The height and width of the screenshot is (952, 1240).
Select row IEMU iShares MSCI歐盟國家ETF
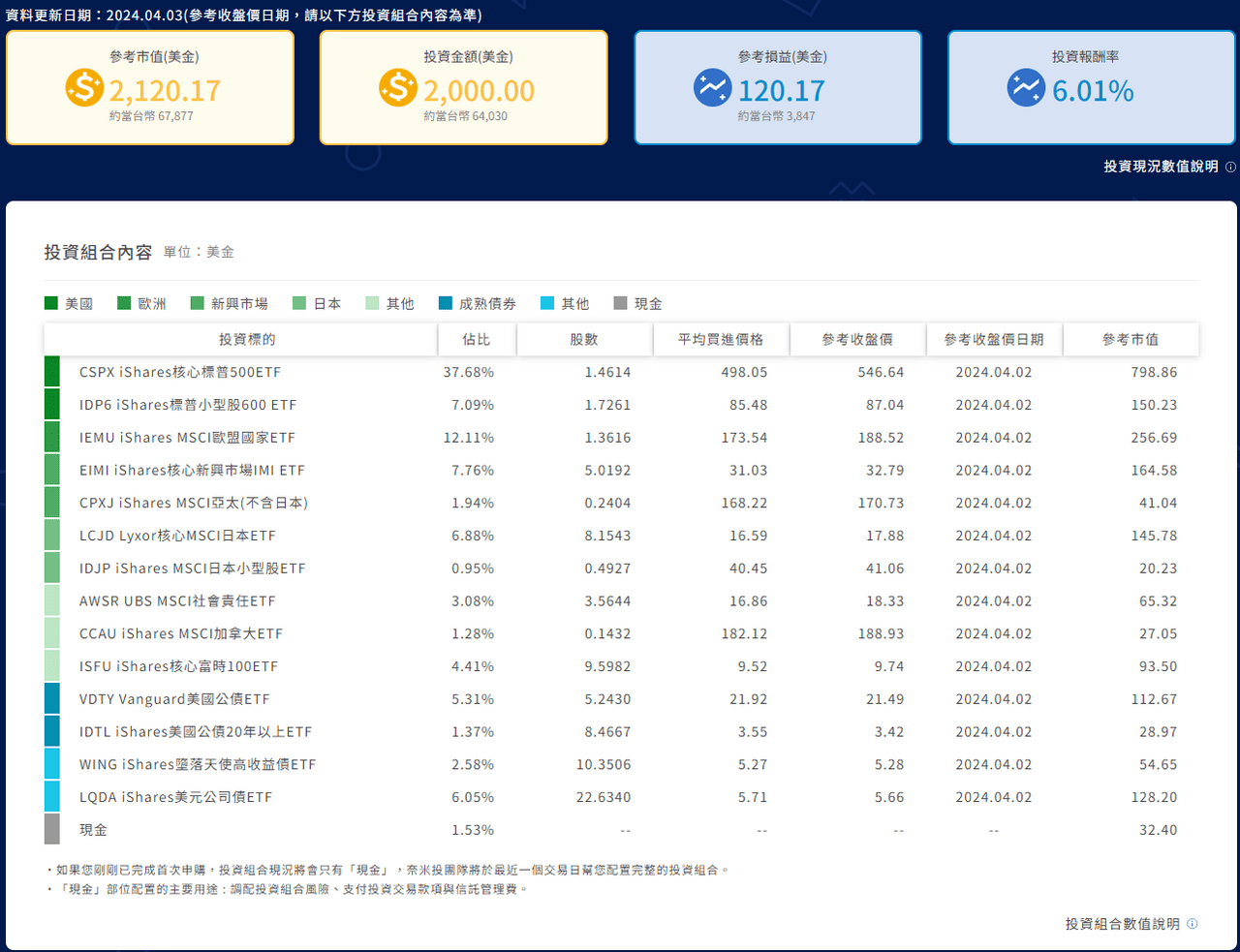pos(621,438)
